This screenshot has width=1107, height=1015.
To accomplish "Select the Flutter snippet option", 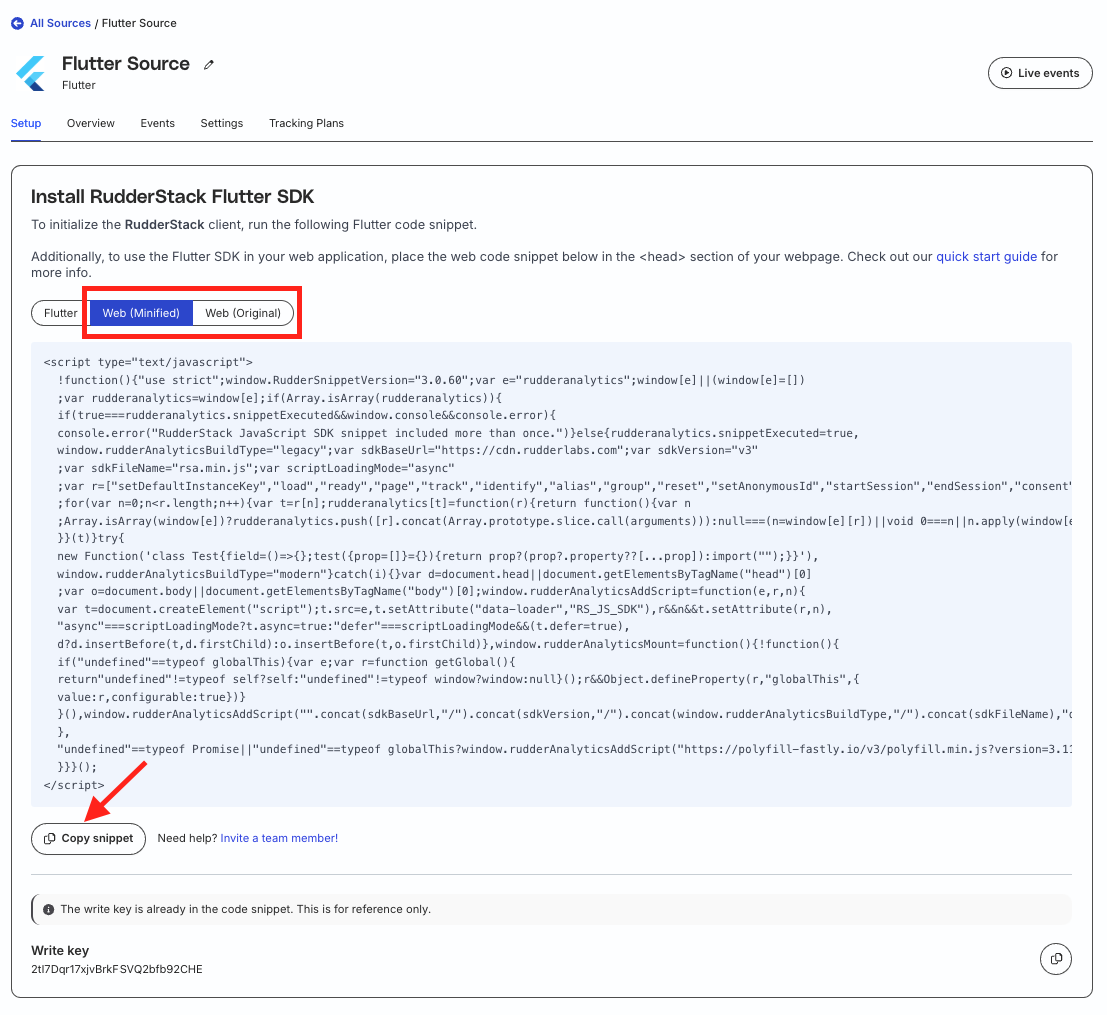I will click(x=61, y=313).
